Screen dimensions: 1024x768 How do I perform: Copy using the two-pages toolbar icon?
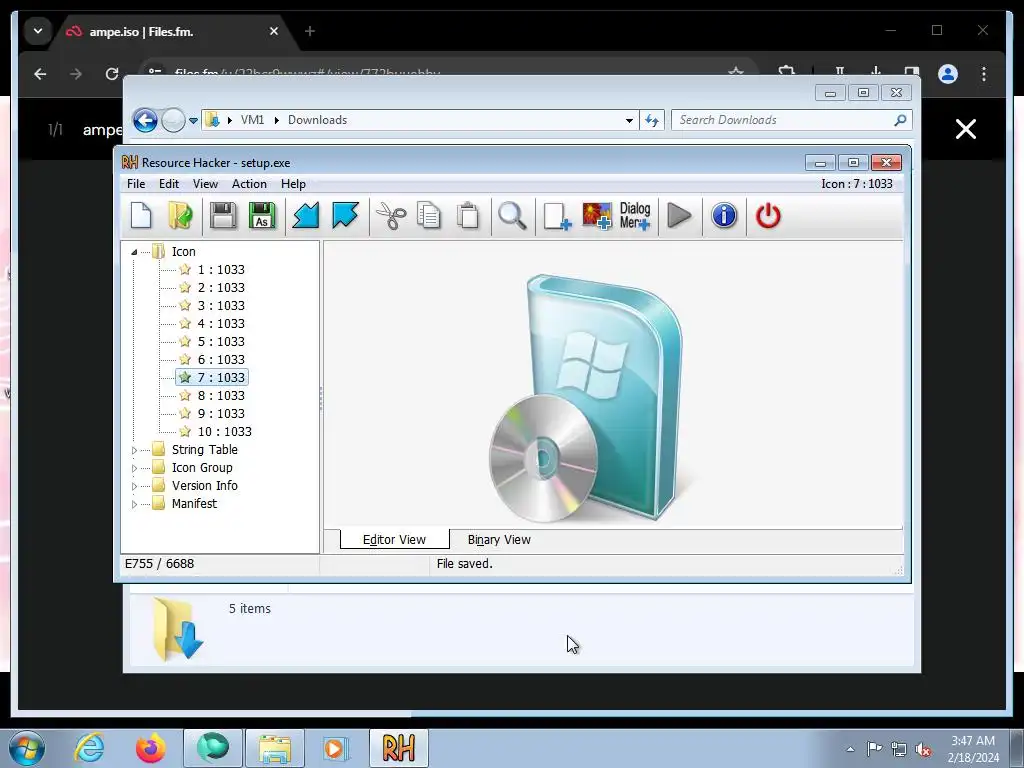pyautogui.click(x=429, y=216)
